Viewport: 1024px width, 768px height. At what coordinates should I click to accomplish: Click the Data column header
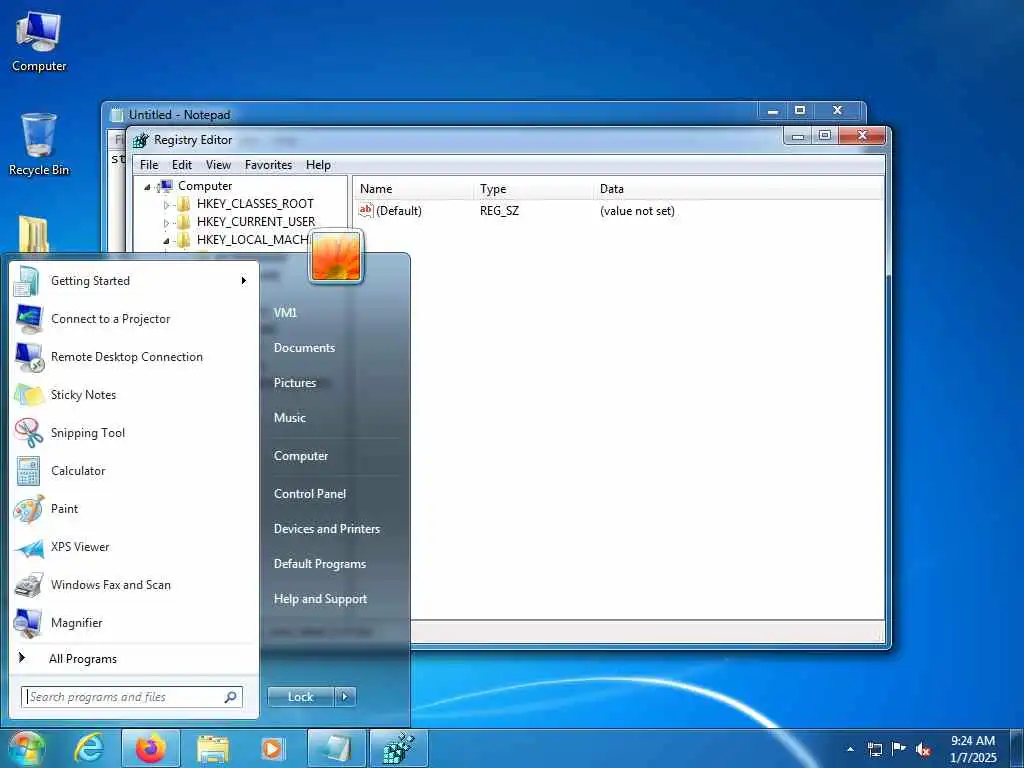pos(738,189)
